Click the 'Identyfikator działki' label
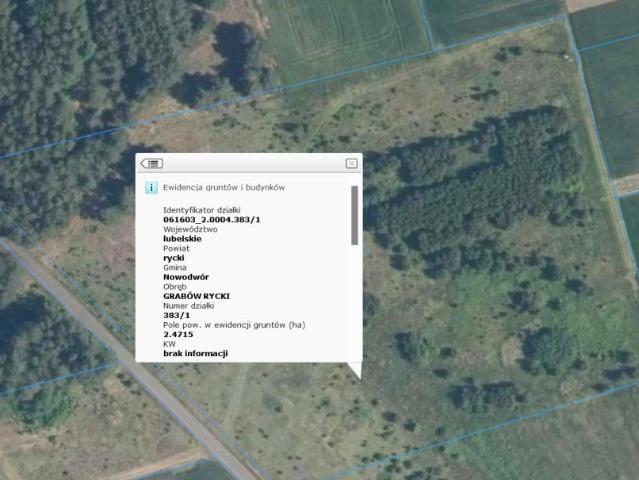 202,210
